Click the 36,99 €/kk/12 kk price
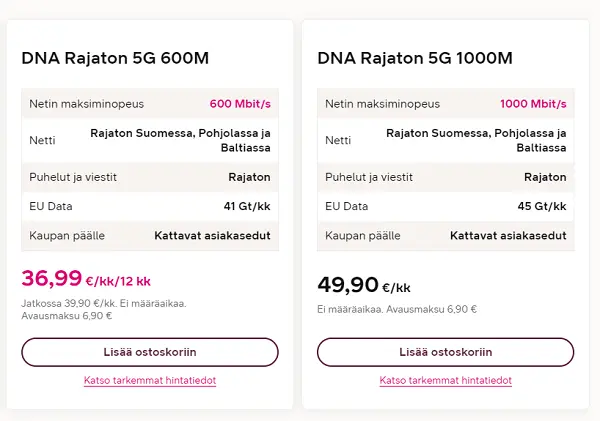600x421 pixels. tap(86, 279)
